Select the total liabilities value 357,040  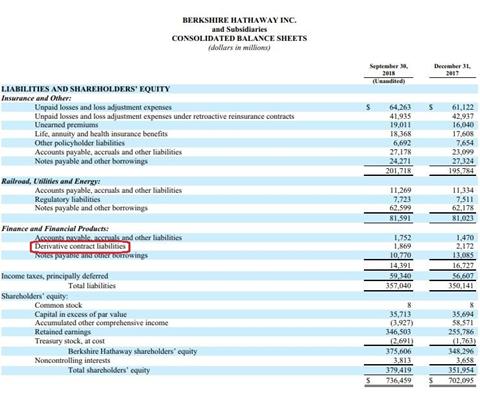click(x=398, y=286)
